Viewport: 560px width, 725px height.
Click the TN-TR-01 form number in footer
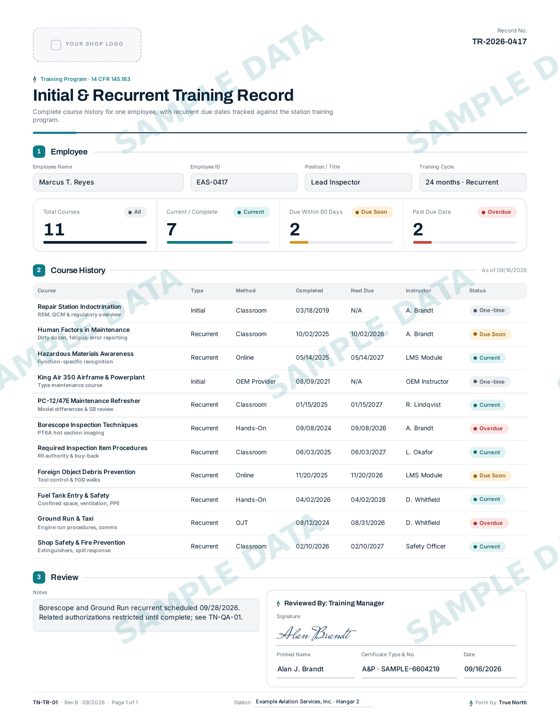point(45,702)
